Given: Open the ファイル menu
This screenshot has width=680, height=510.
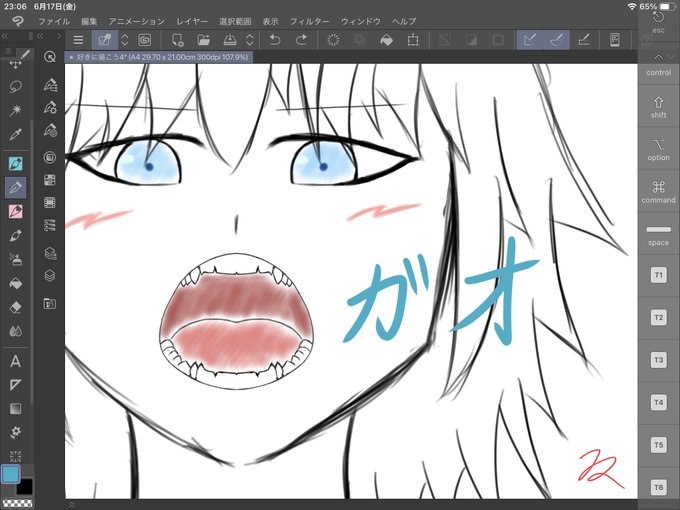Looking at the screenshot, I should coord(54,21).
